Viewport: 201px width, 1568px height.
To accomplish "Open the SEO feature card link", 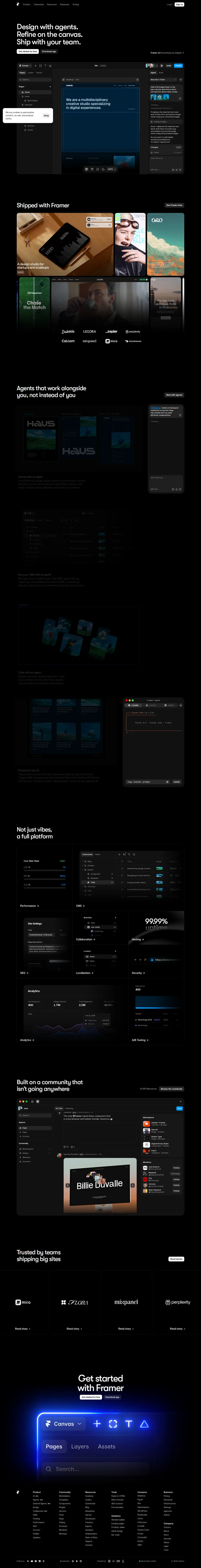I will click(24, 973).
